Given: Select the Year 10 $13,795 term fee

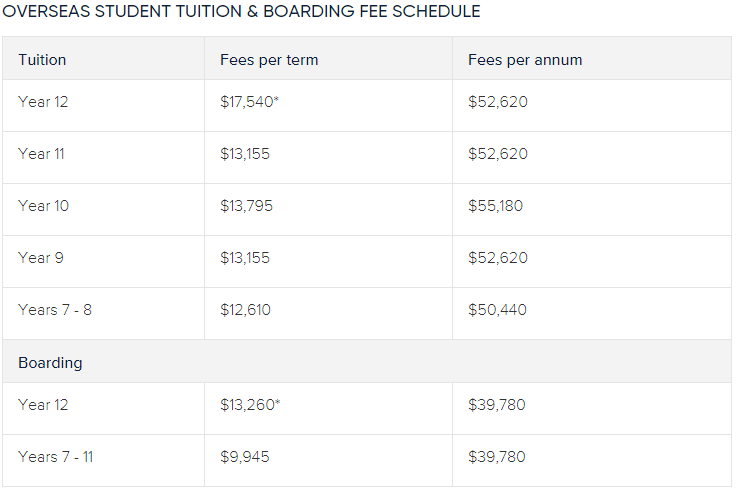Looking at the screenshot, I should pos(246,205).
